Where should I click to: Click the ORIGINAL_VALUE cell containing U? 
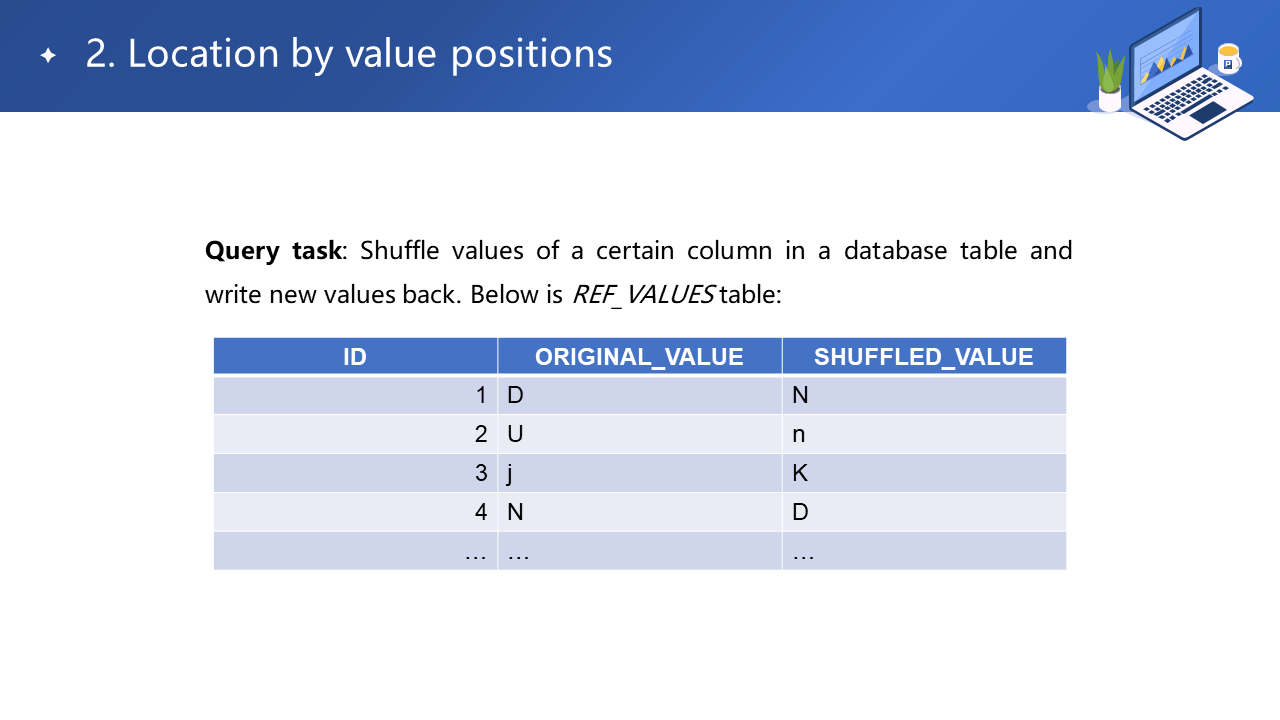(639, 435)
